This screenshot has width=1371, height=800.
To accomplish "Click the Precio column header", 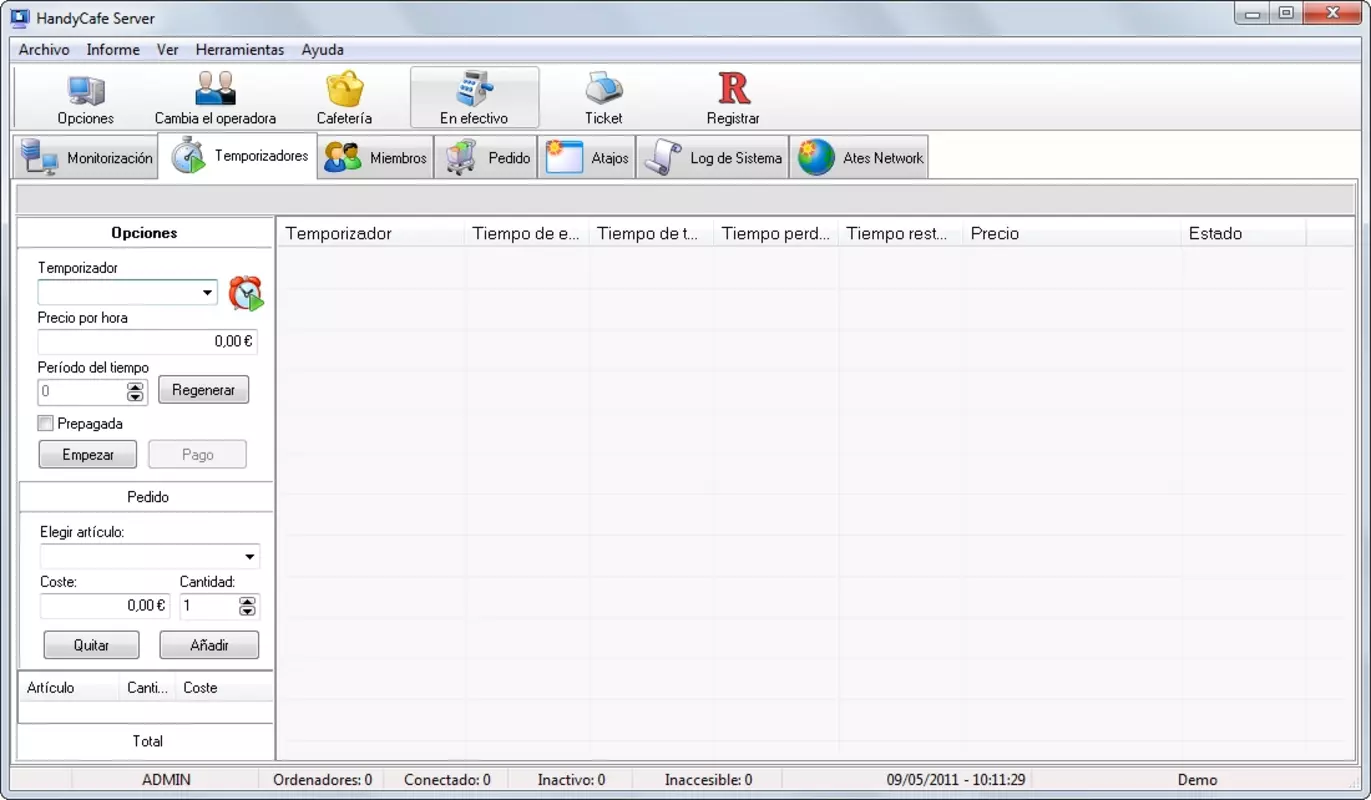I will tap(1072, 233).
